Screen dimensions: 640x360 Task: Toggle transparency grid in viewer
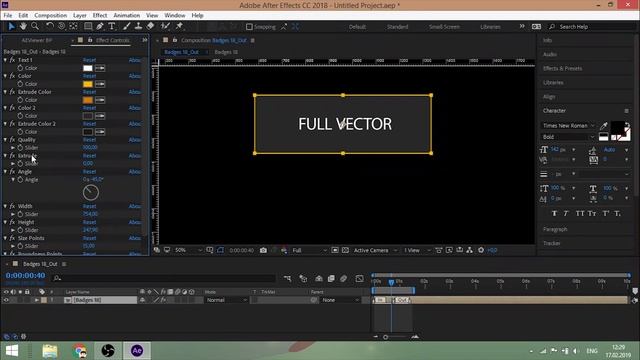(x=345, y=250)
